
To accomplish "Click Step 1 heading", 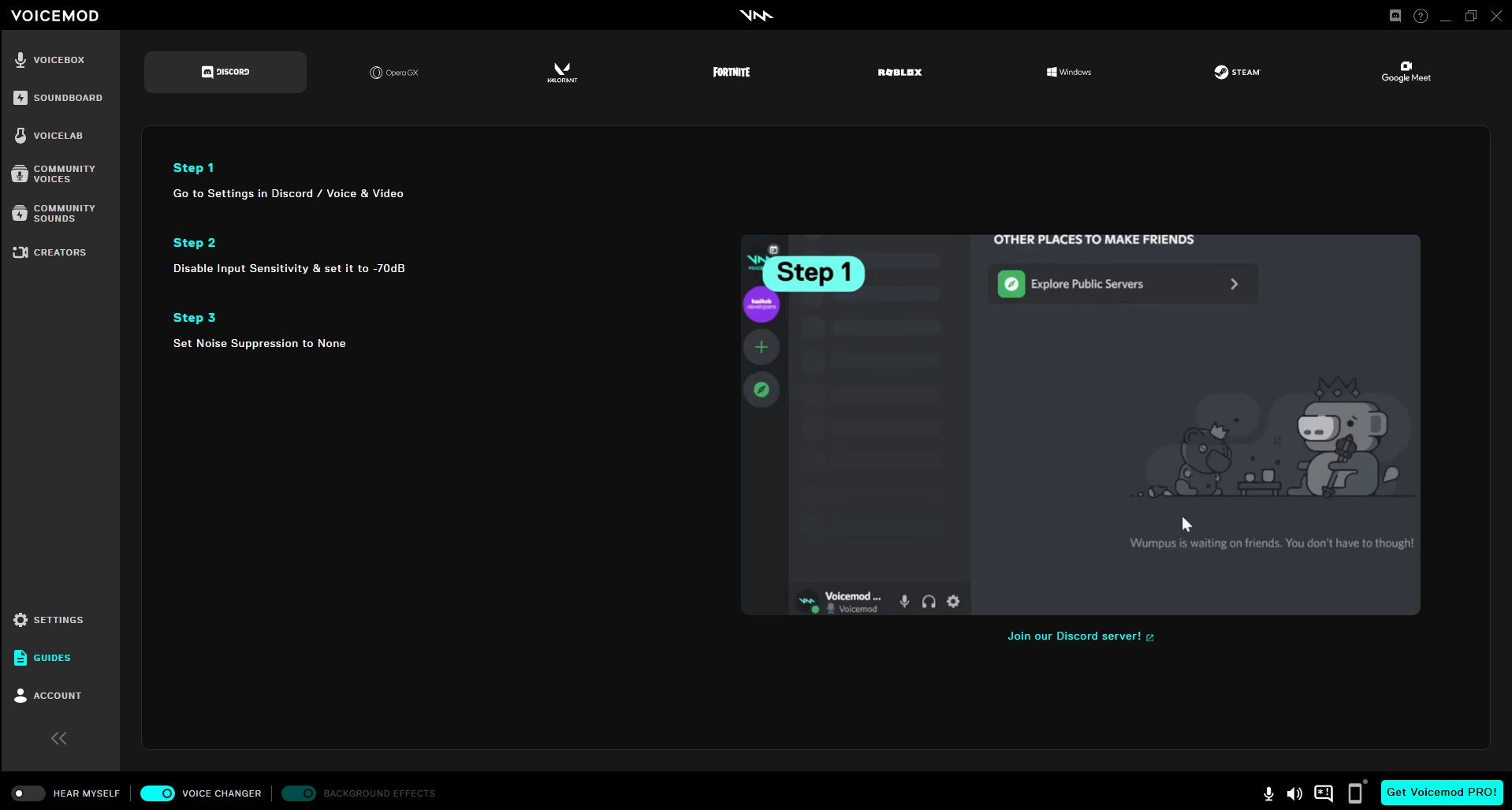I will tap(193, 168).
